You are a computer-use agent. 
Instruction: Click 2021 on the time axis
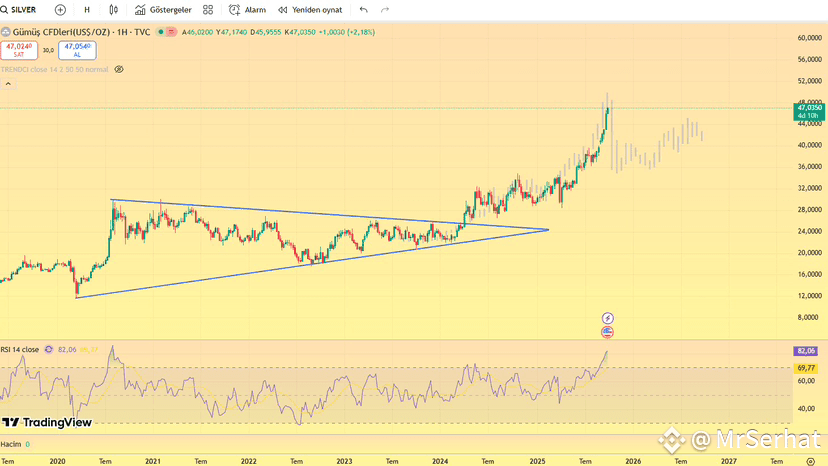(x=153, y=461)
